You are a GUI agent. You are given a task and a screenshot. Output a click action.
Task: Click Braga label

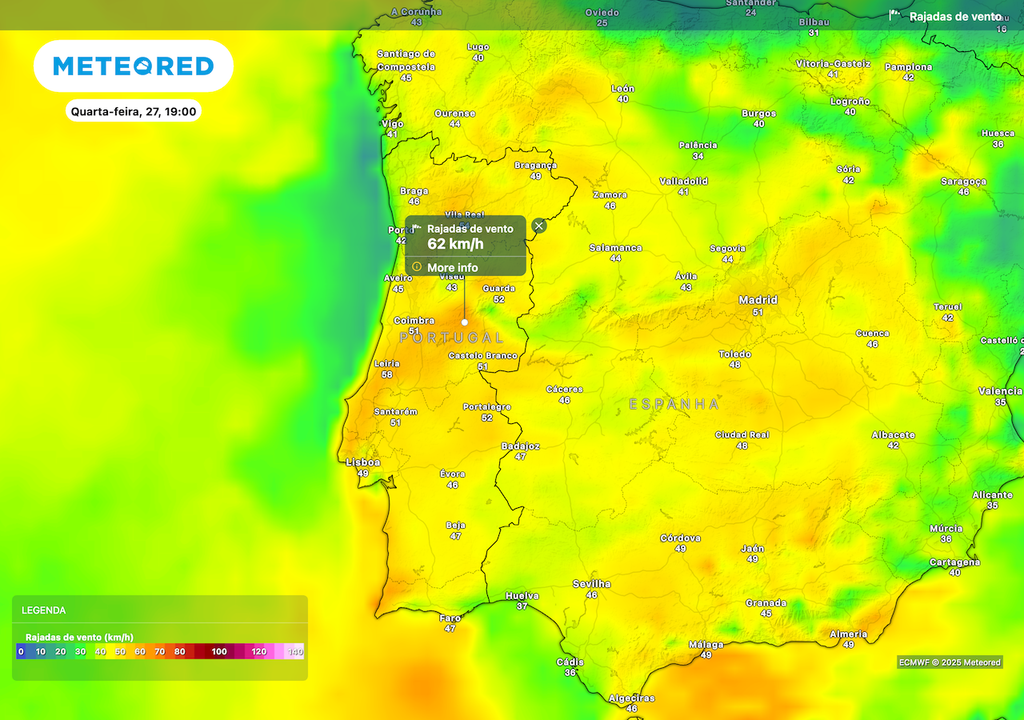[414, 191]
